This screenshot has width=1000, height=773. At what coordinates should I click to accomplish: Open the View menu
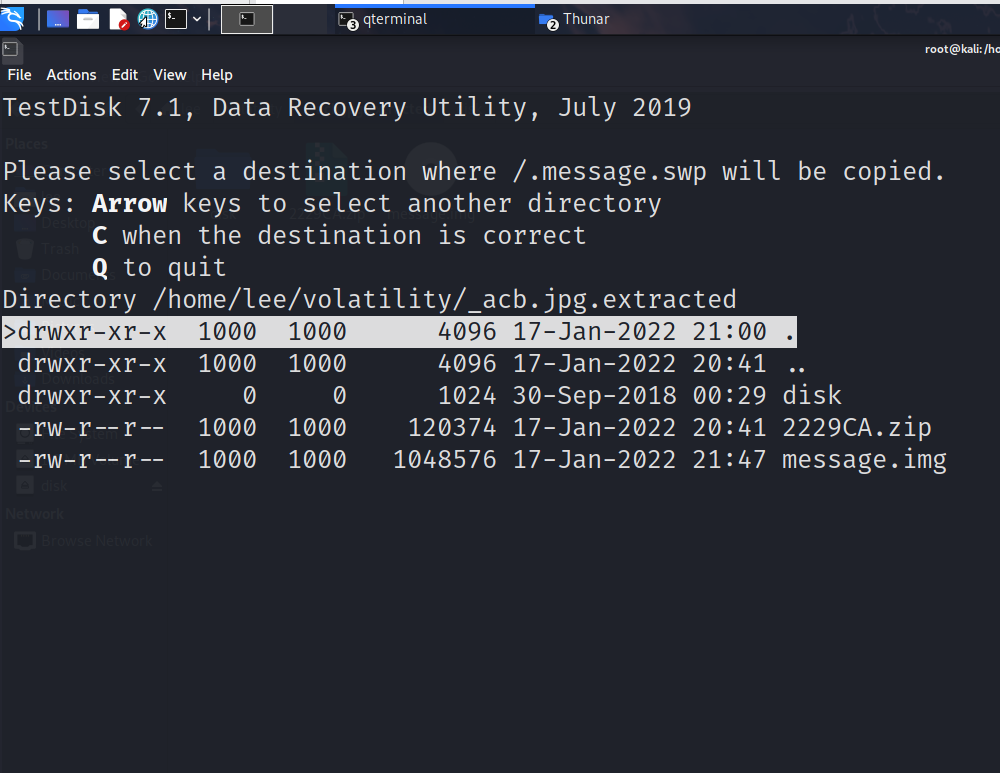point(170,75)
